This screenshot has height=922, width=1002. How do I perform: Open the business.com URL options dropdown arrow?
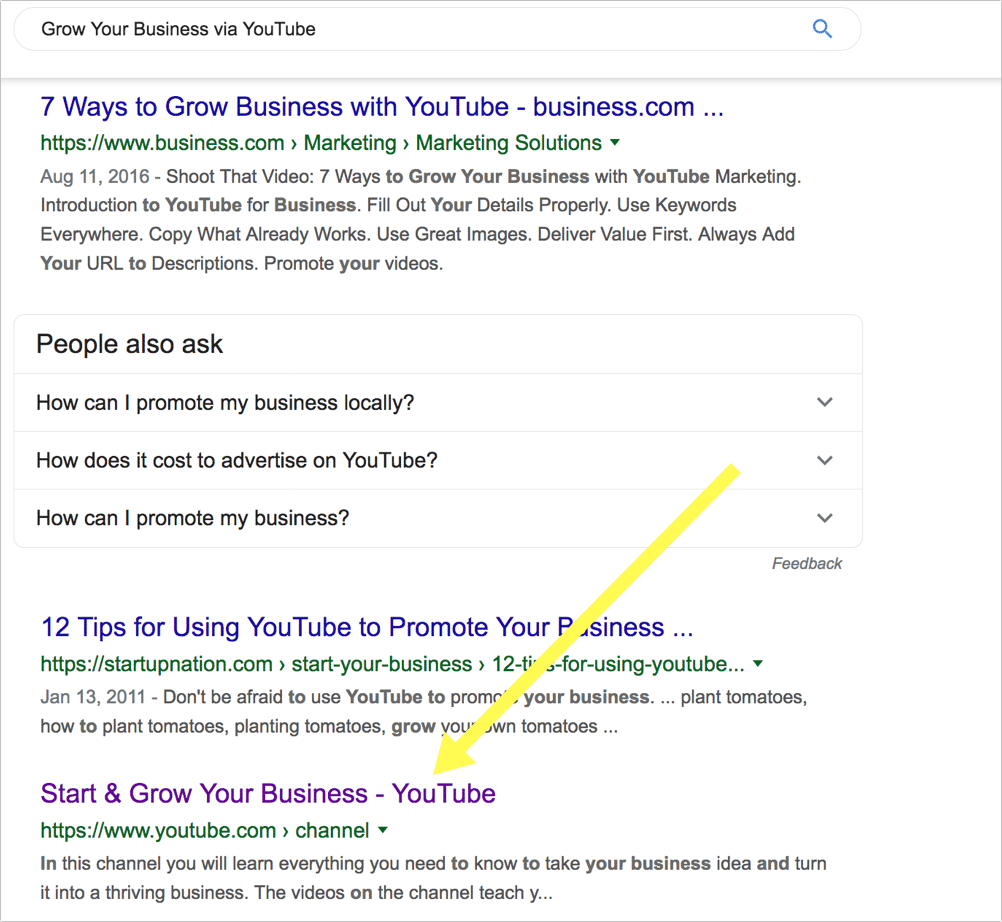[615, 142]
